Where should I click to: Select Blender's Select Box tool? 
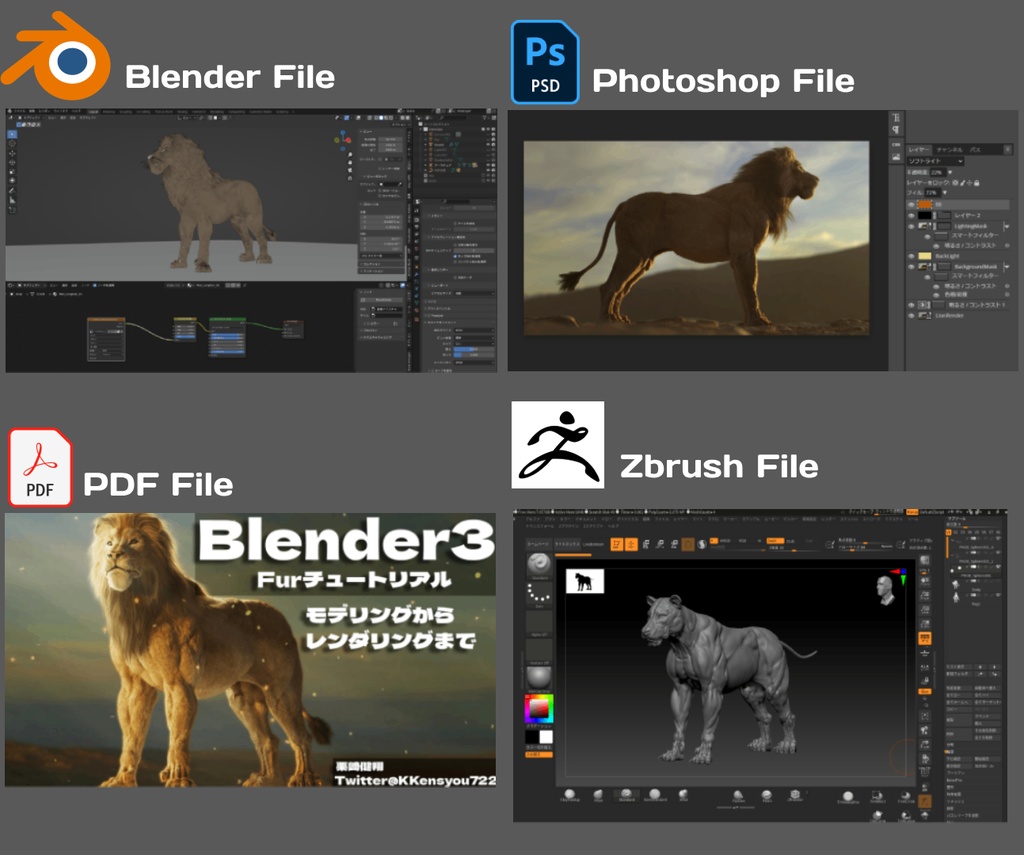12,135
